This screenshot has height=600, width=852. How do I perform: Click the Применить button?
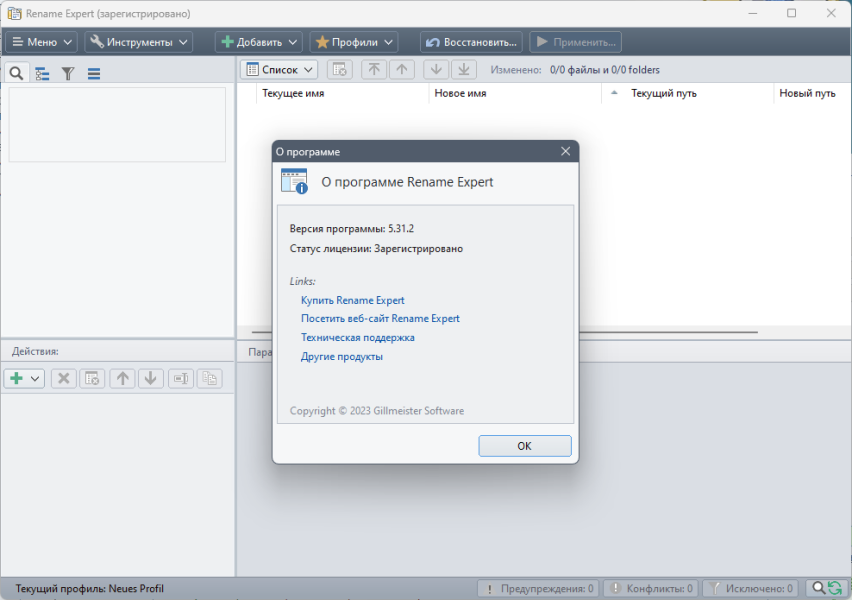click(575, 42)
